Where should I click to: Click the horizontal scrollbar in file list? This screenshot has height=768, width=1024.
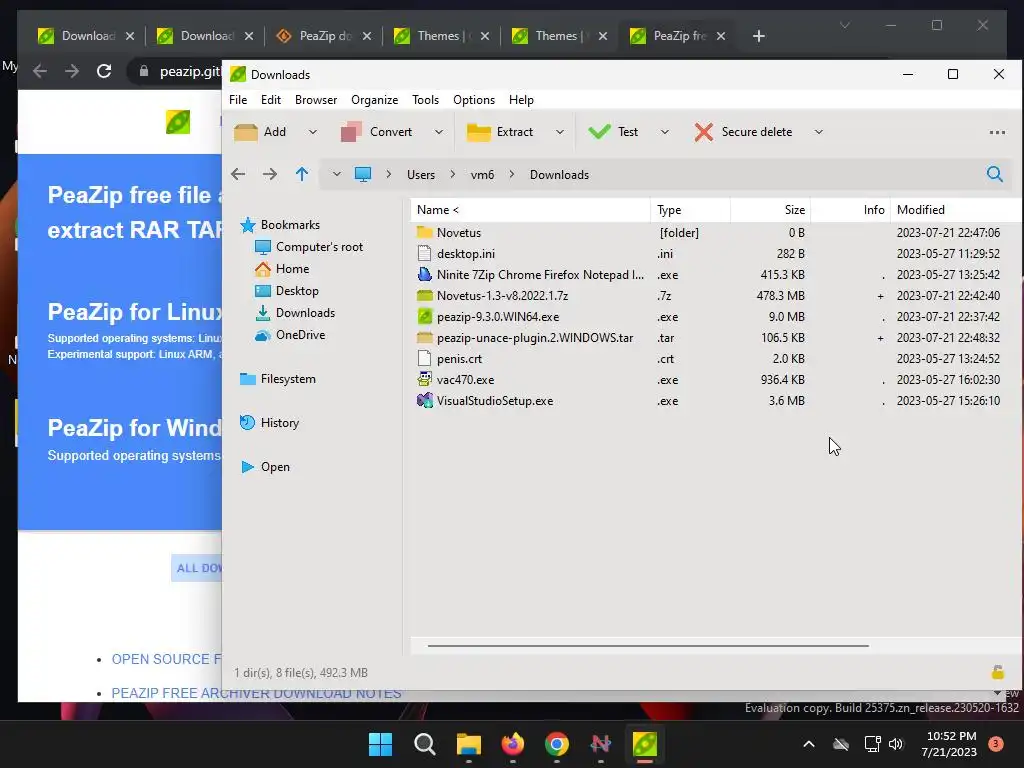[648, 646]
